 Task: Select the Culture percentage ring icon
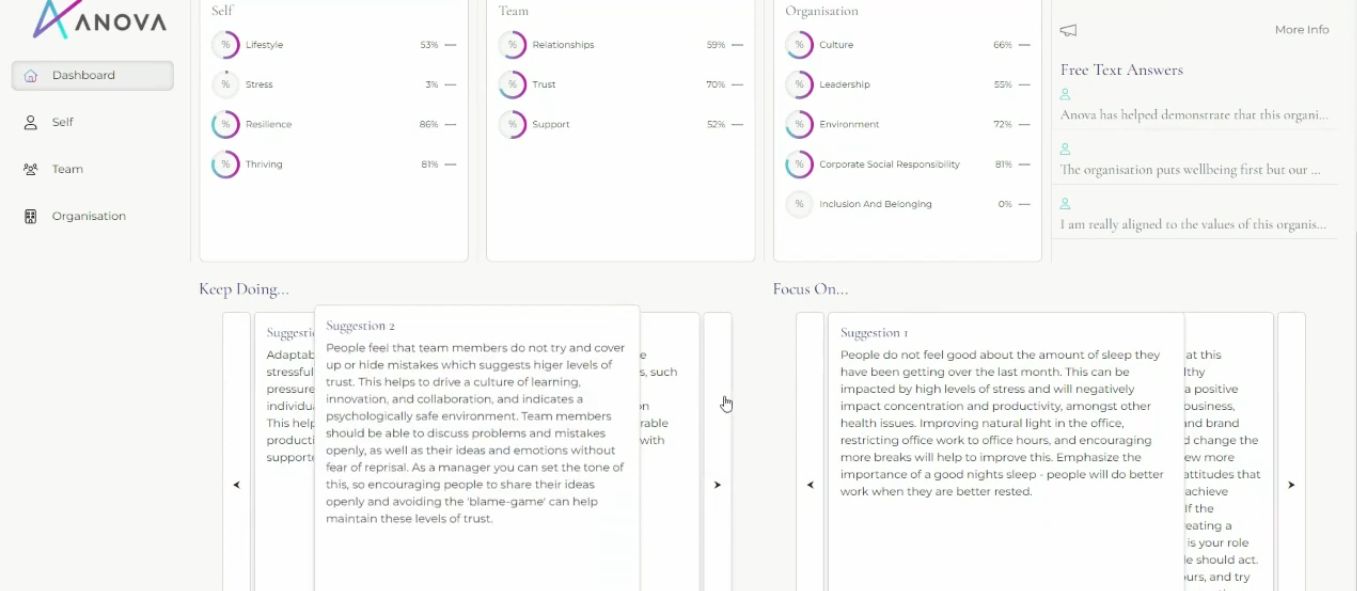(x=799, y=45)
